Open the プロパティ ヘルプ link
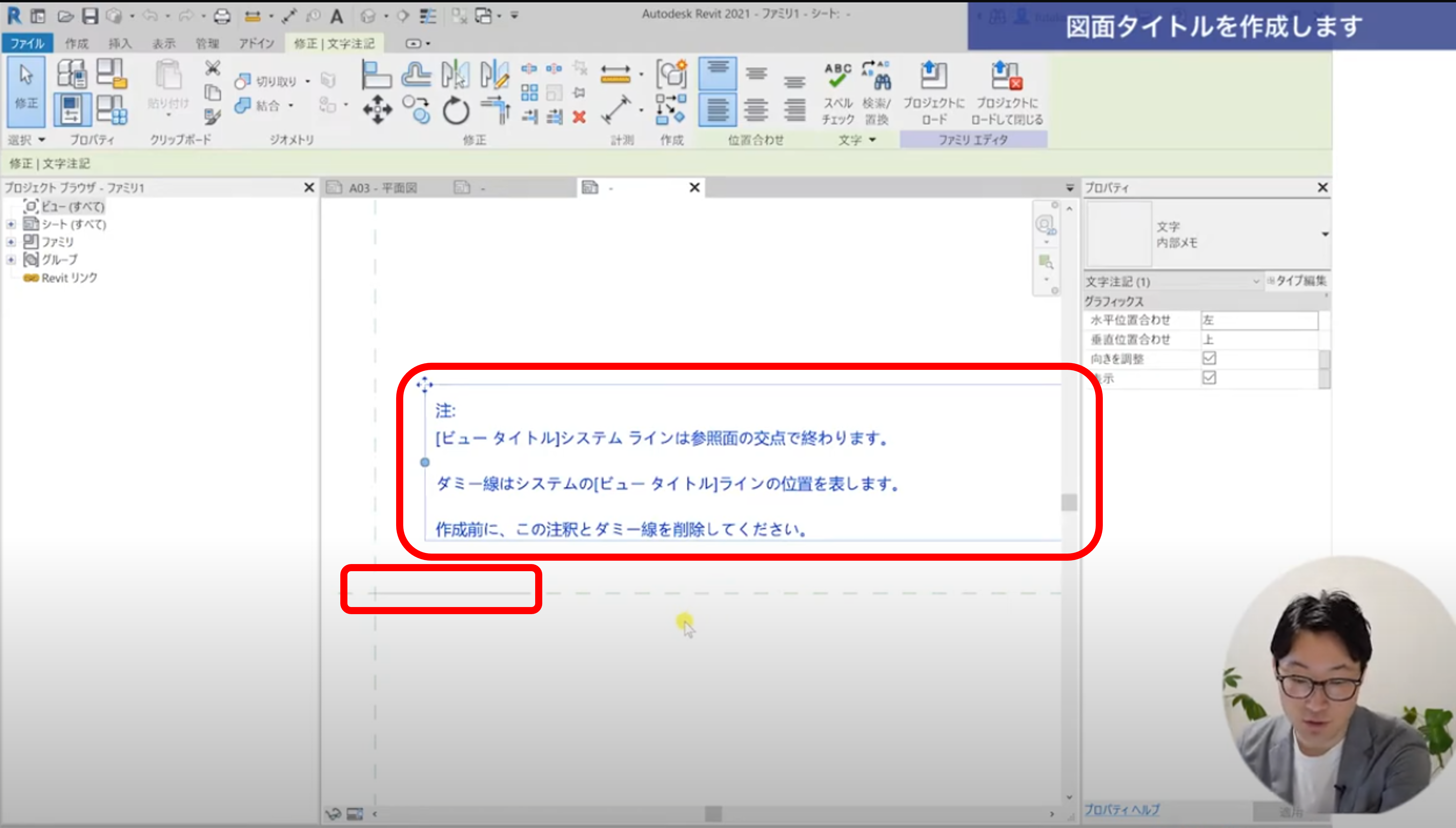This screenshot has height=828, width=1456. pos(1122,809)
